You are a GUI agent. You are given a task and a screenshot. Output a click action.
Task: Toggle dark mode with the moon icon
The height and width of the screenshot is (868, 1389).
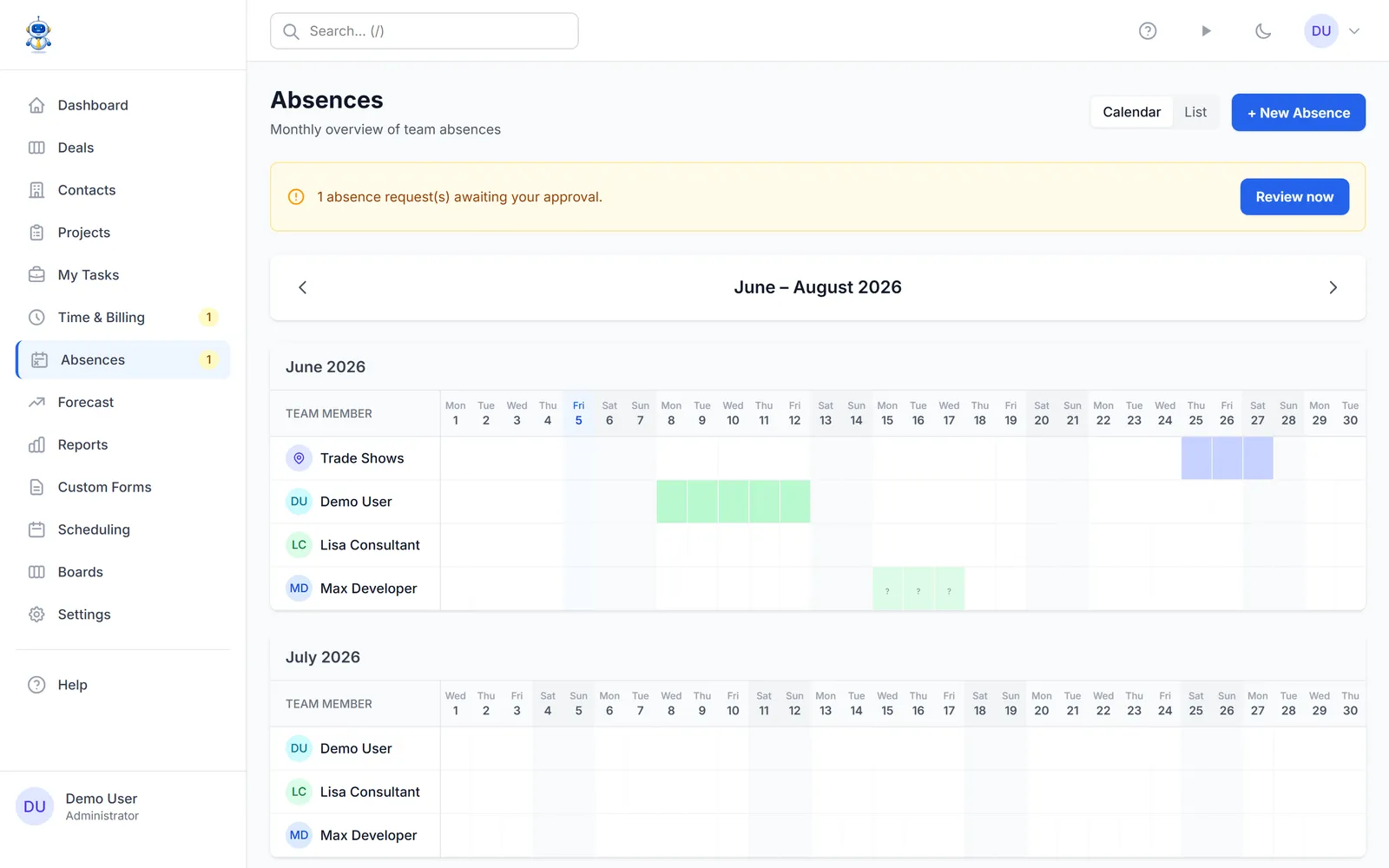pos(1263,31)
